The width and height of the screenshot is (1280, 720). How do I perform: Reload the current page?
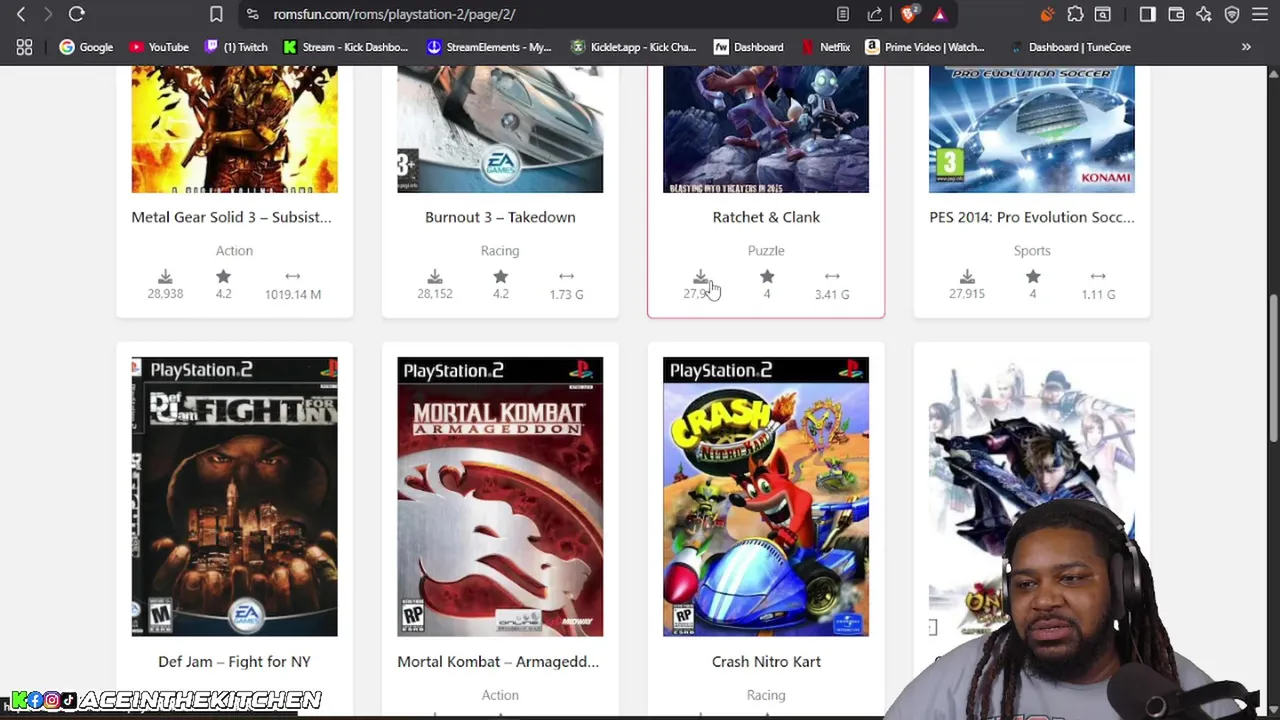(76, 14)
